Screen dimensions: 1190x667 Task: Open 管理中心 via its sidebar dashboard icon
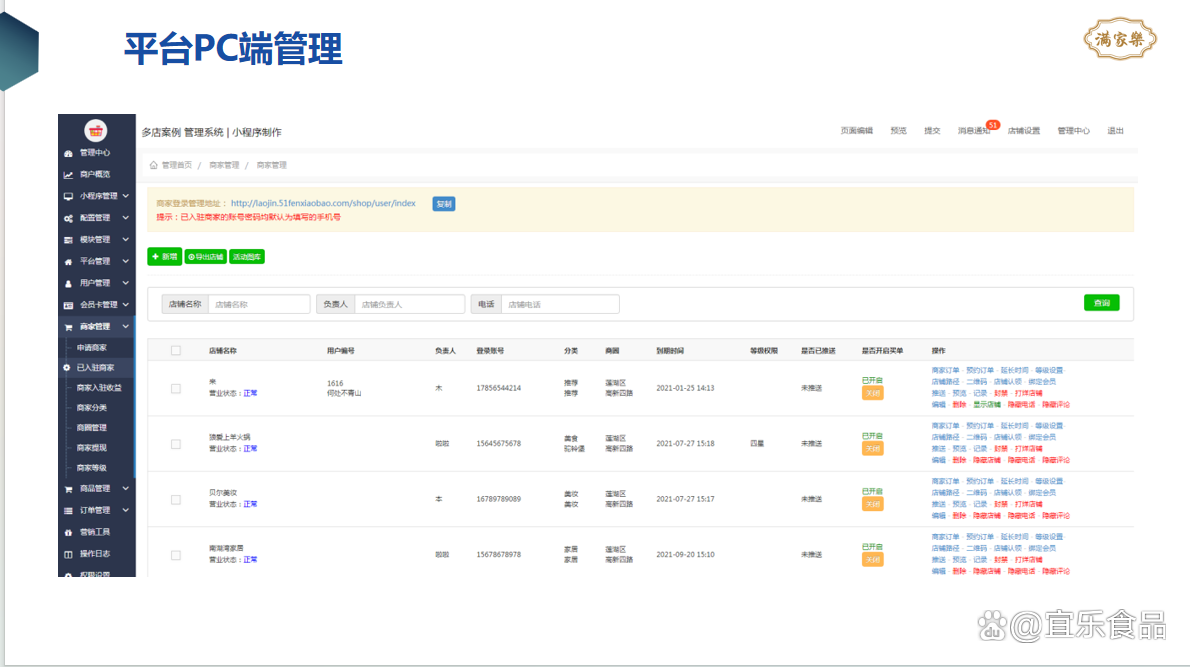(68, 153)
